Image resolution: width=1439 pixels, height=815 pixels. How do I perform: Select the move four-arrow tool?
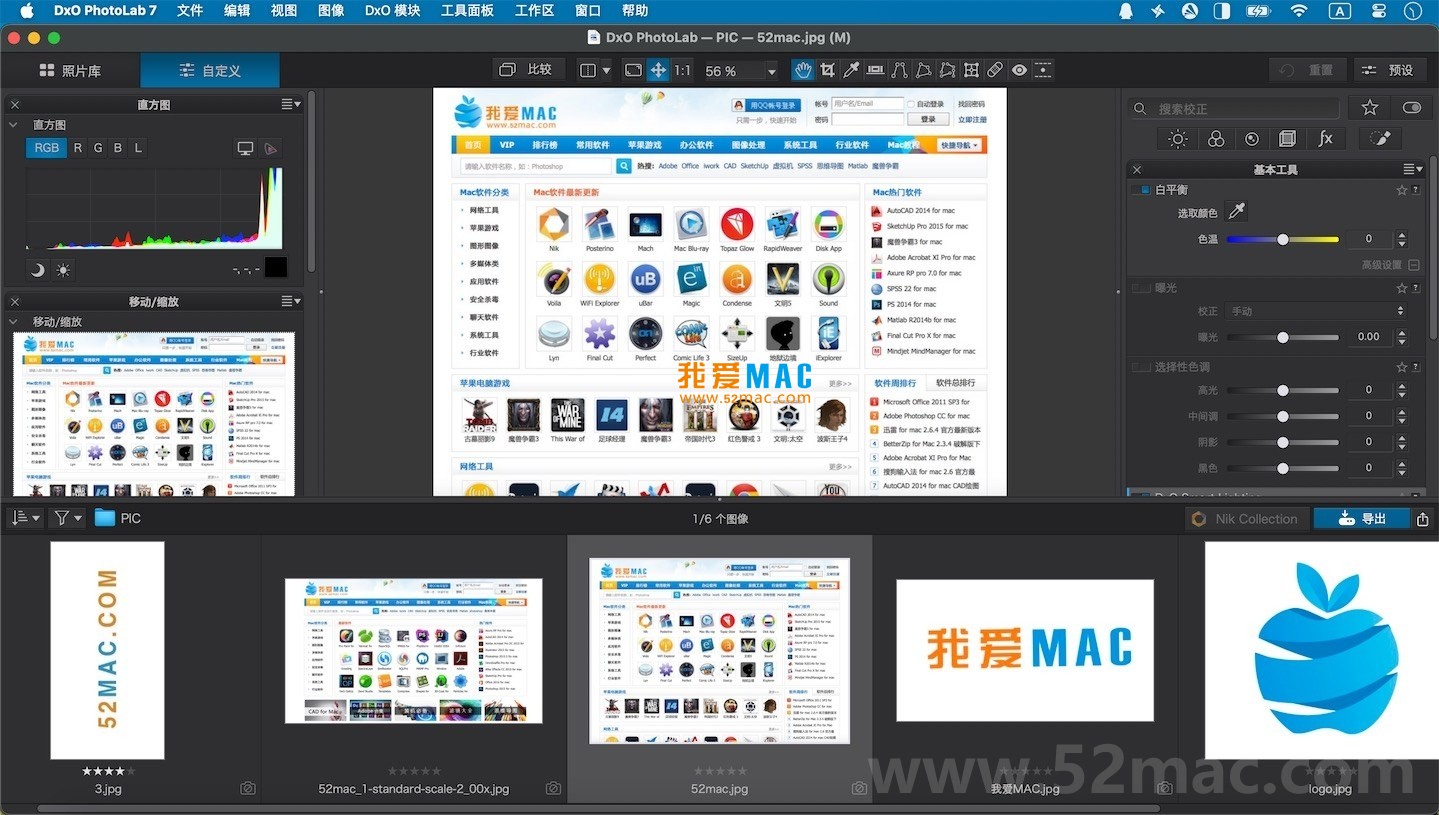[658, 70]
